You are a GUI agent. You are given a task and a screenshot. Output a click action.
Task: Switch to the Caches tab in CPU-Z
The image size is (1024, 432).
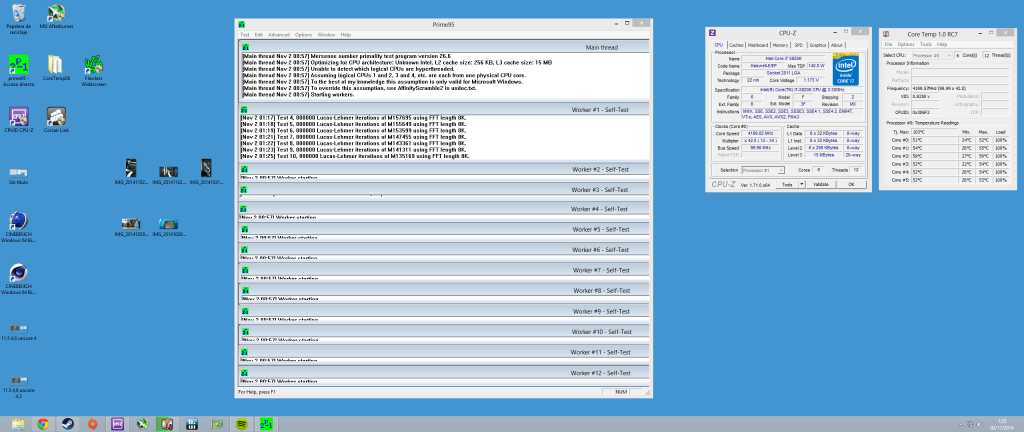(x=736, y=45)
